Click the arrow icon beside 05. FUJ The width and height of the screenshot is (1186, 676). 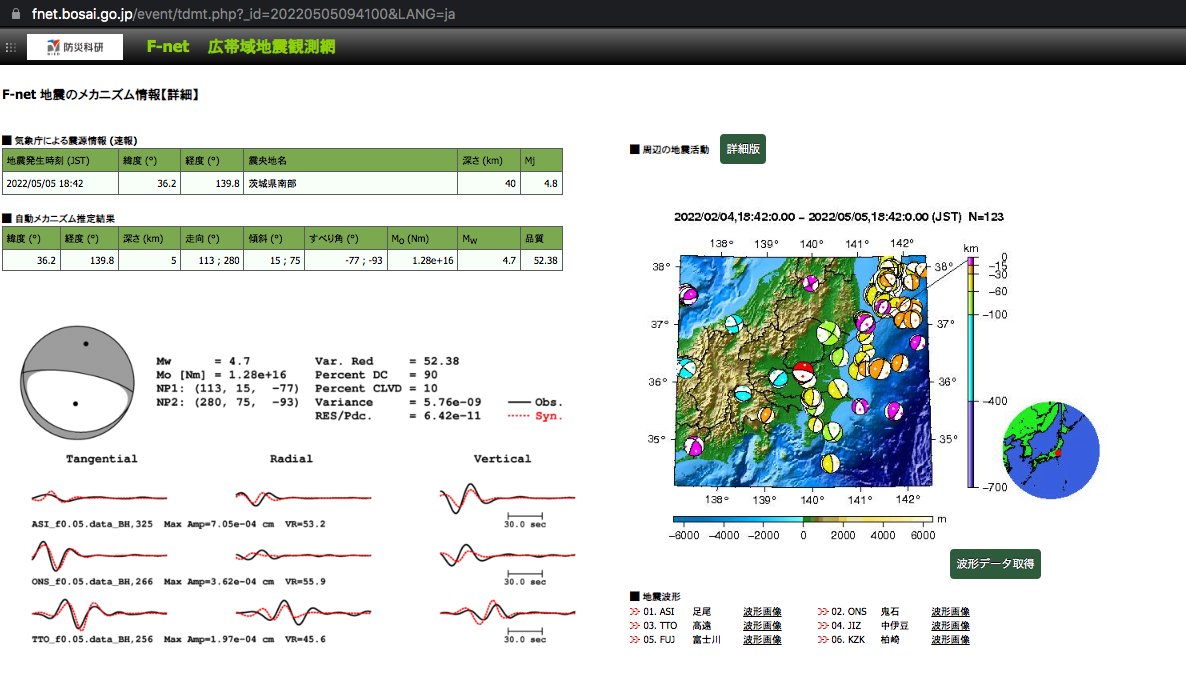(x=635, y=640)
